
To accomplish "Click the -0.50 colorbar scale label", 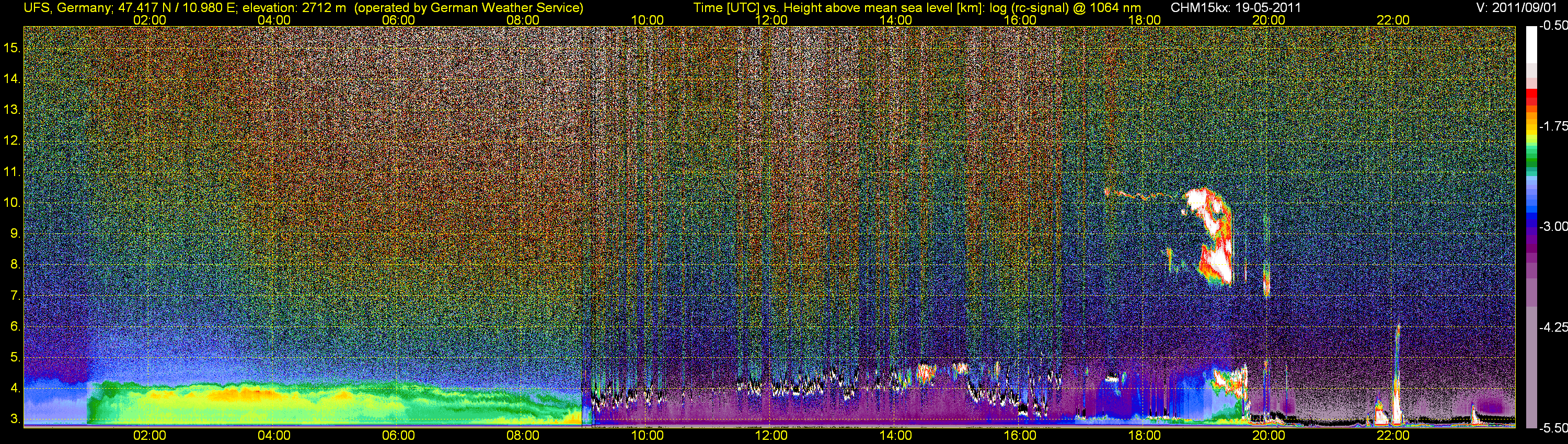I will tap(1553, 26).
